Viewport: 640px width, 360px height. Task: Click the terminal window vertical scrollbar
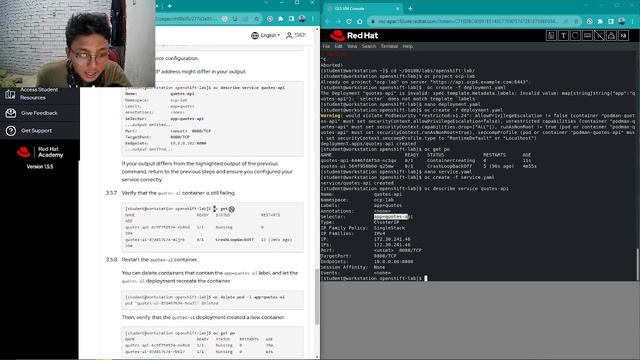[x=637, y=264]
